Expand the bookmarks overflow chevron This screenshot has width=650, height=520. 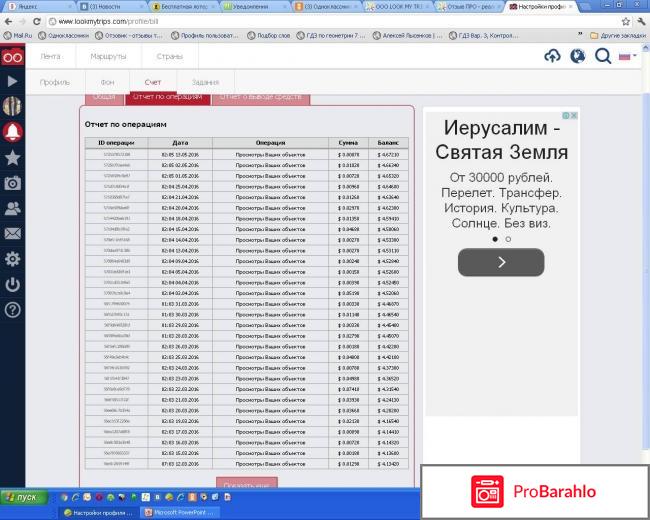tap(580, 35)
